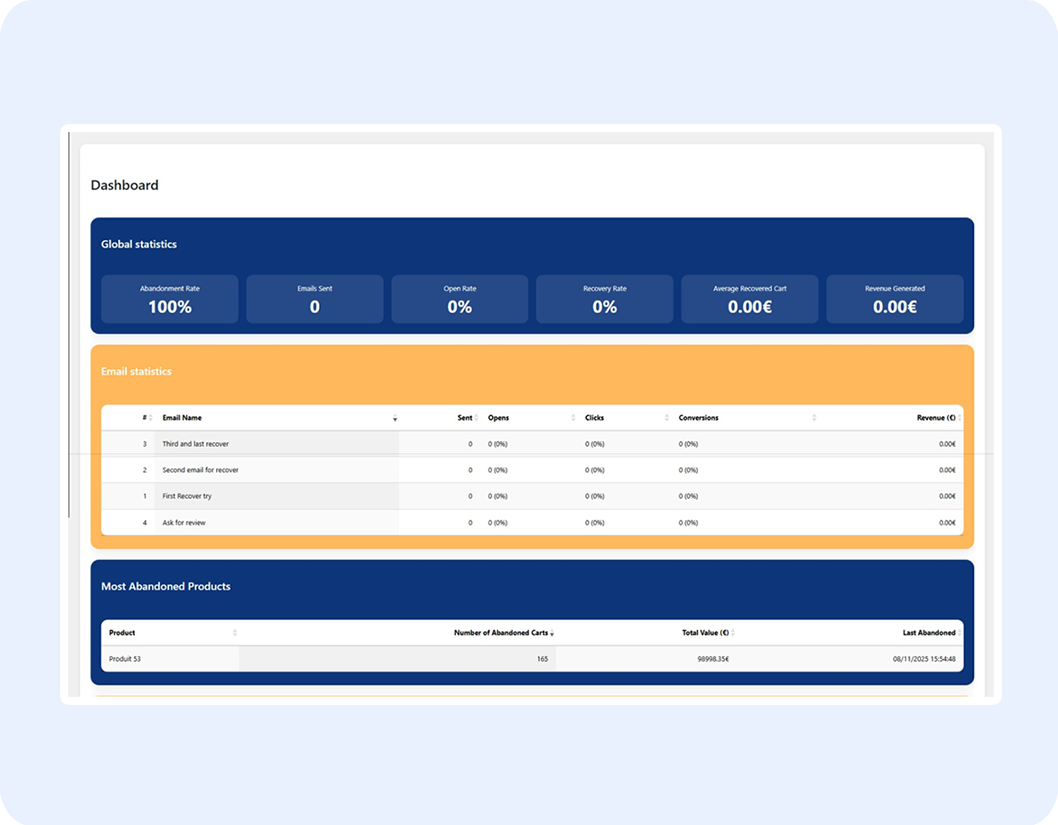
Task: Sort the # column of email statistics
Action: (x=149, y=418)
